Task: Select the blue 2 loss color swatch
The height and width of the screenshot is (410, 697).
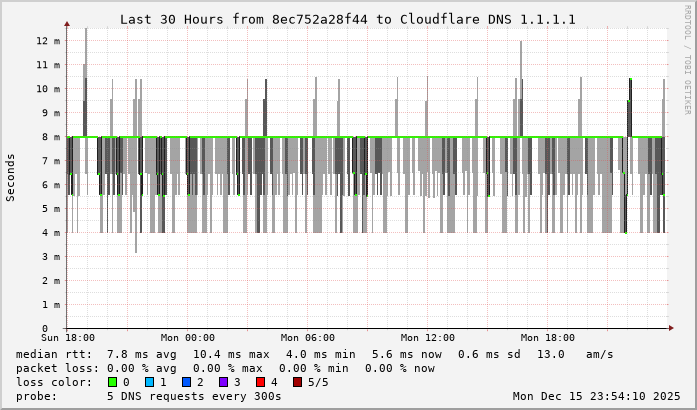Action: click(186, 382)
